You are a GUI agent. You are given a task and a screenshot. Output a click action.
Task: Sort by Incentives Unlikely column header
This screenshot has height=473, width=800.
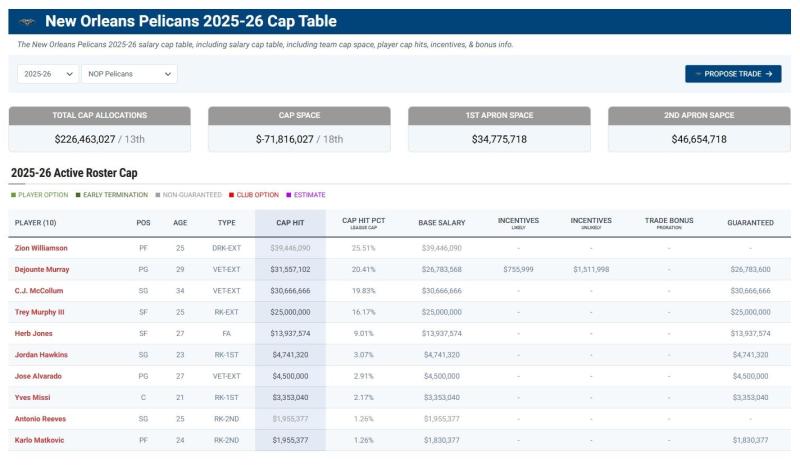coord(591,223)
